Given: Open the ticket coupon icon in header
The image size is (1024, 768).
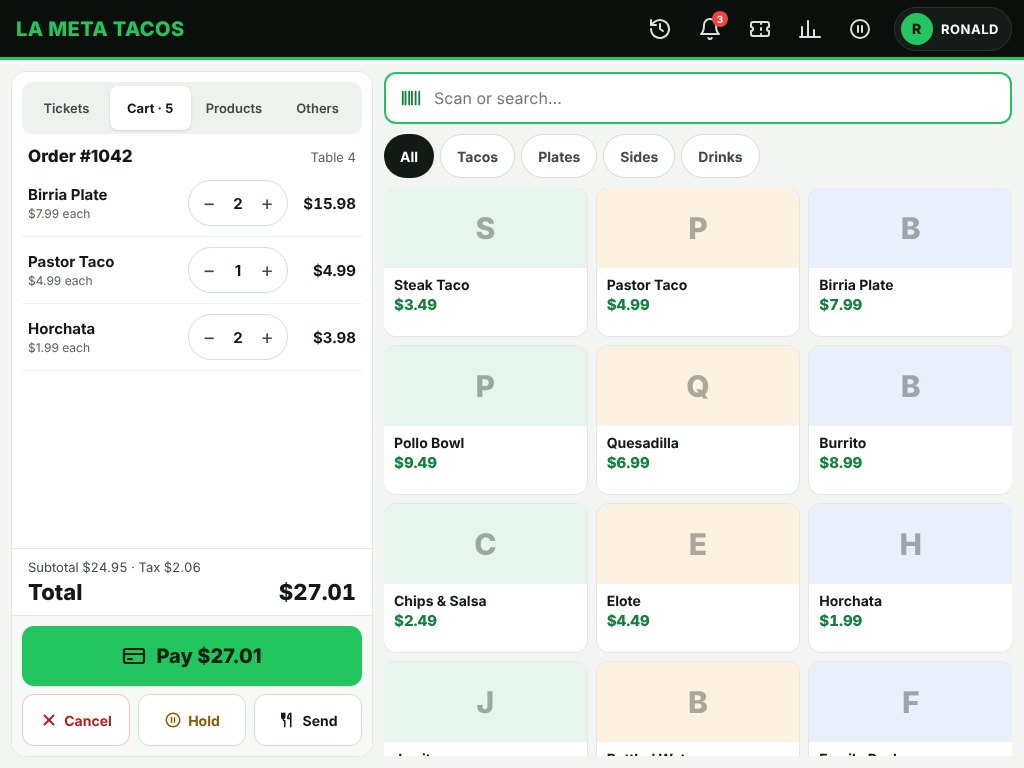Looking at the screenshot, I should point(760,29).
